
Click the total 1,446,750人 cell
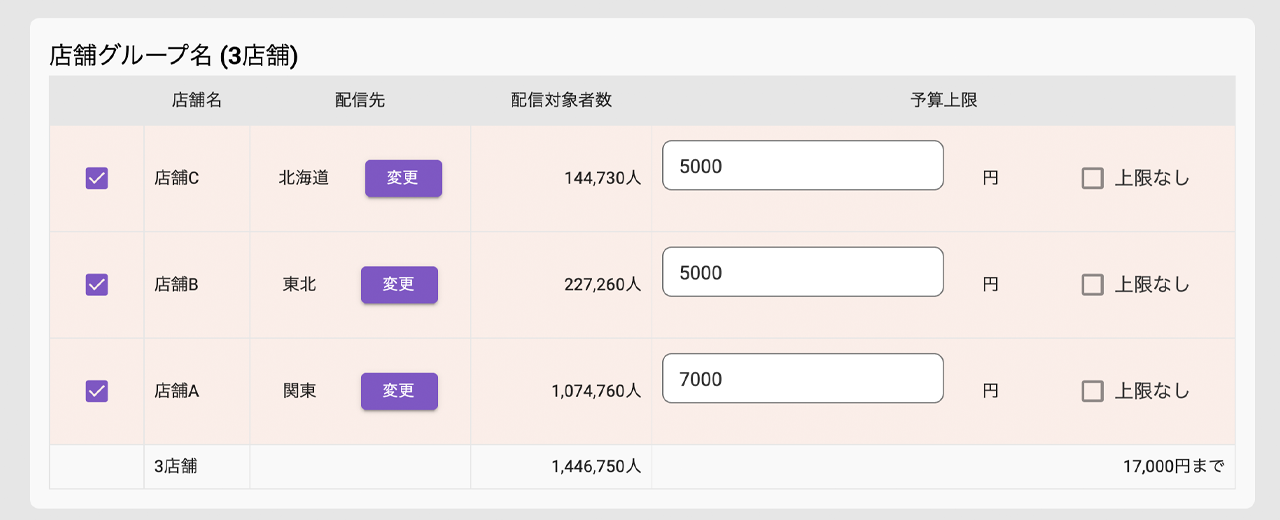tap(596, 467)
